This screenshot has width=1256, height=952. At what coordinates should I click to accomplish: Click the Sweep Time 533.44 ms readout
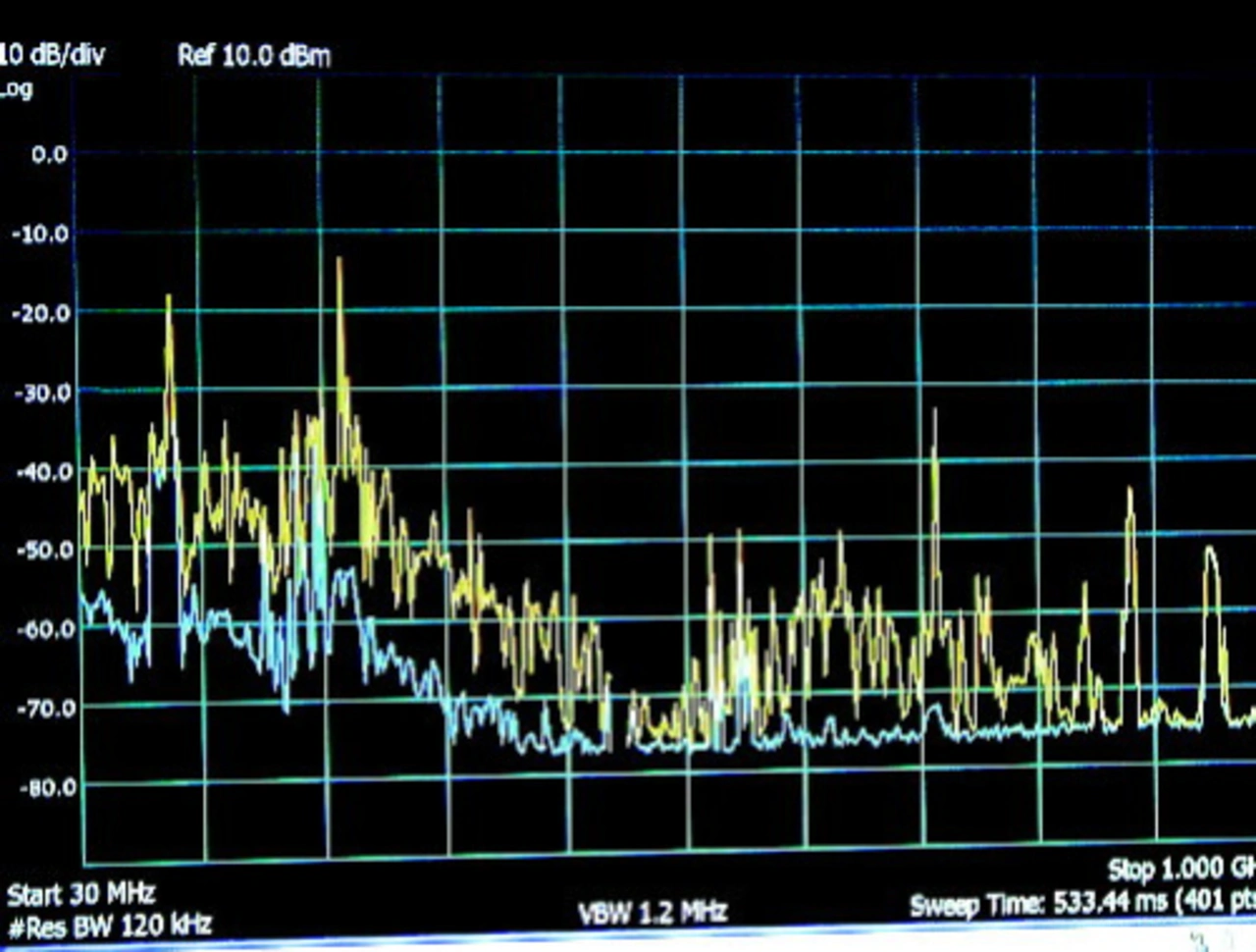[1081, 903]
